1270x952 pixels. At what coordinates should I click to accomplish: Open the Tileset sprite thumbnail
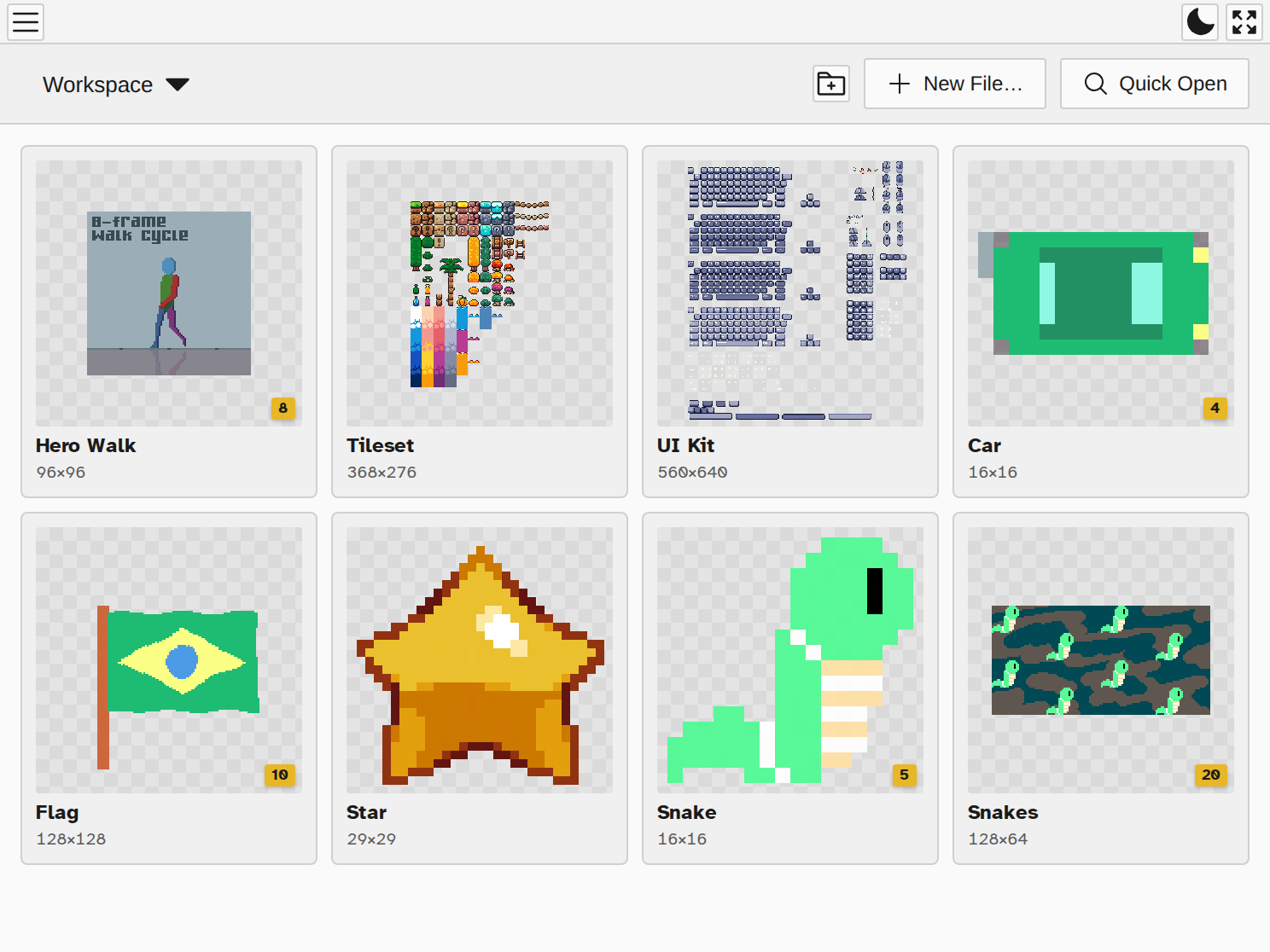[480, 293]
